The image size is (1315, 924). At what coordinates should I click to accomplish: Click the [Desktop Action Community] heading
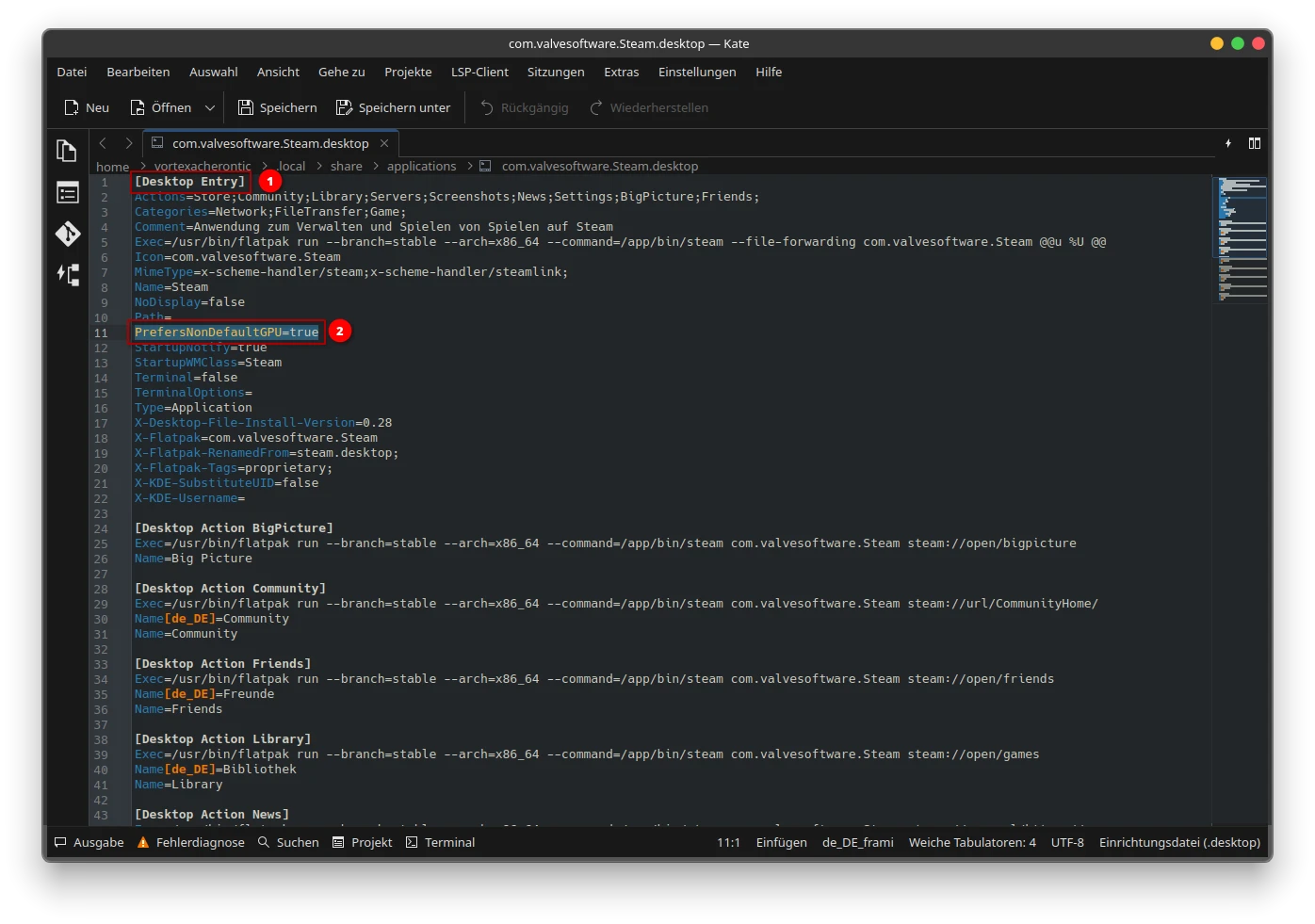(230, 589)
